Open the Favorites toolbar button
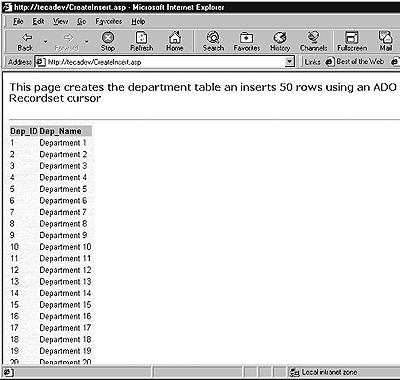Viewport: 400px width, 380px height. pos(247,42)
